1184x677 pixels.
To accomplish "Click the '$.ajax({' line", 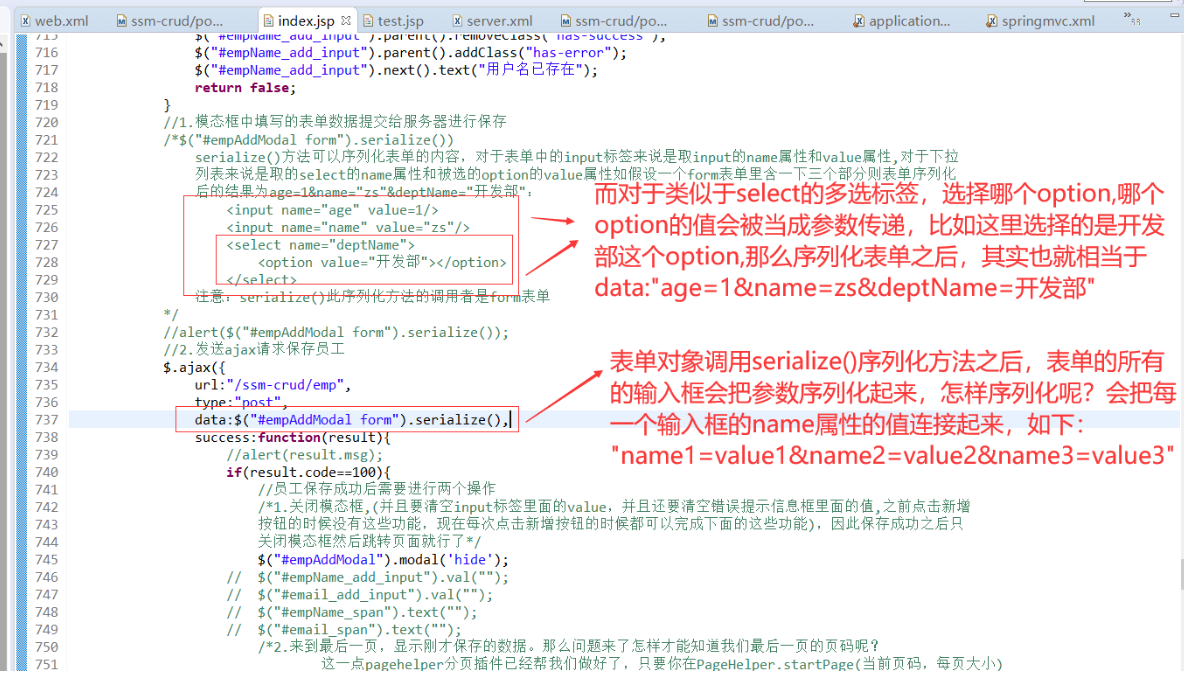I will pyautogui.click(x=194, y=368).
